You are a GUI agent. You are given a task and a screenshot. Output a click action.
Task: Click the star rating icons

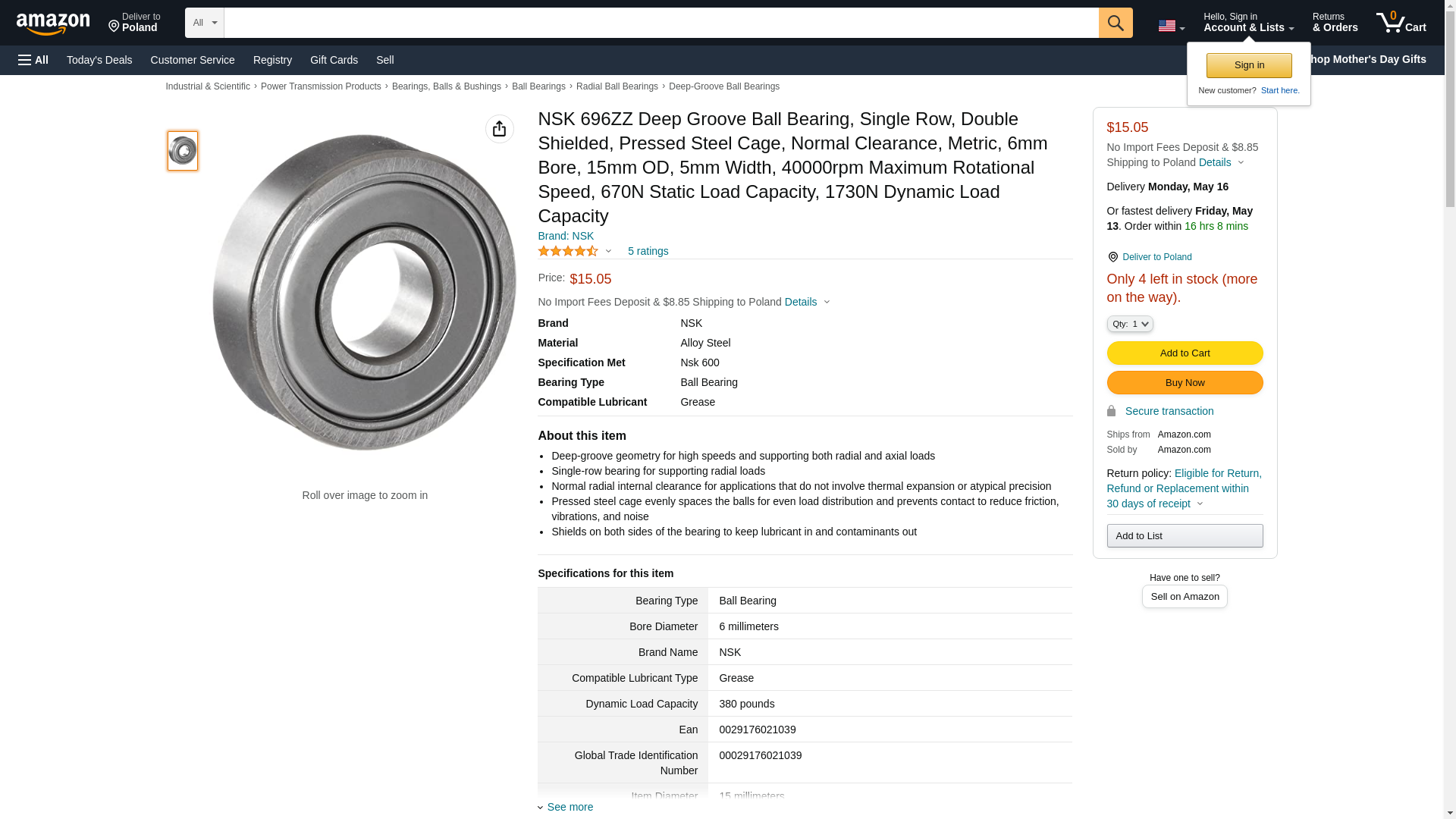tap(567, 251)
